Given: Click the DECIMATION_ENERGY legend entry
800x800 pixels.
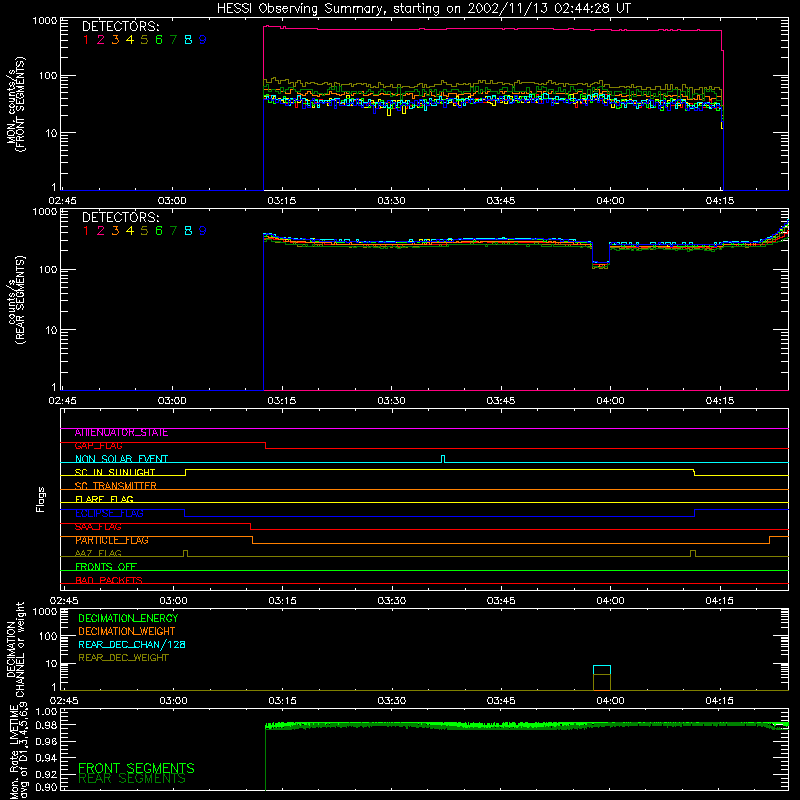Looking at the screenshot, I should click(128, 618).
